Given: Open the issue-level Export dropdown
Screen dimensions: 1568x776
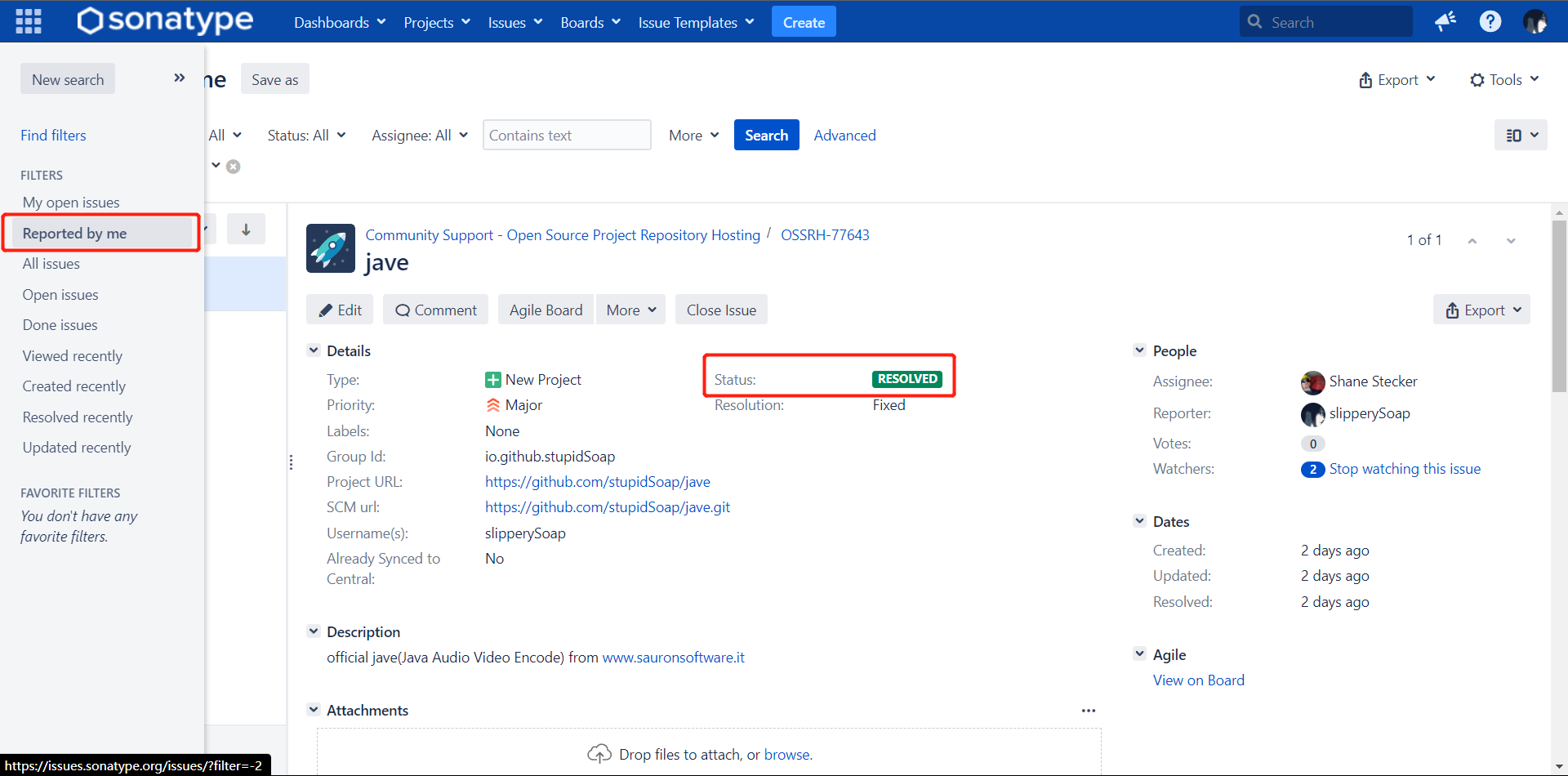Looking at the screenshot, I should (1481, 310).
